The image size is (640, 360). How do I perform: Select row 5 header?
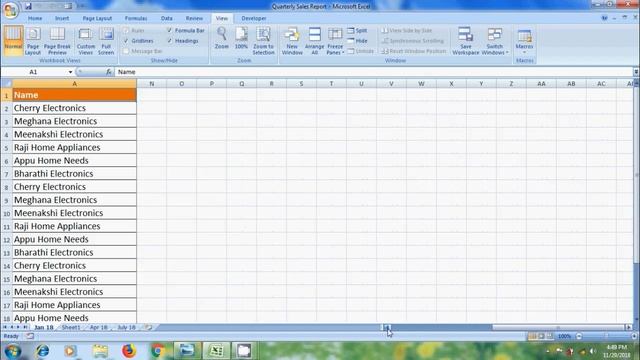click(x=6, y=148)
